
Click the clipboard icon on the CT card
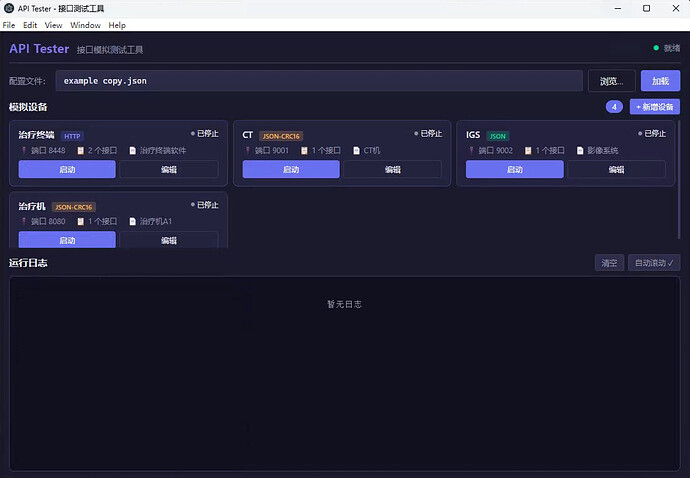point(304,151)
